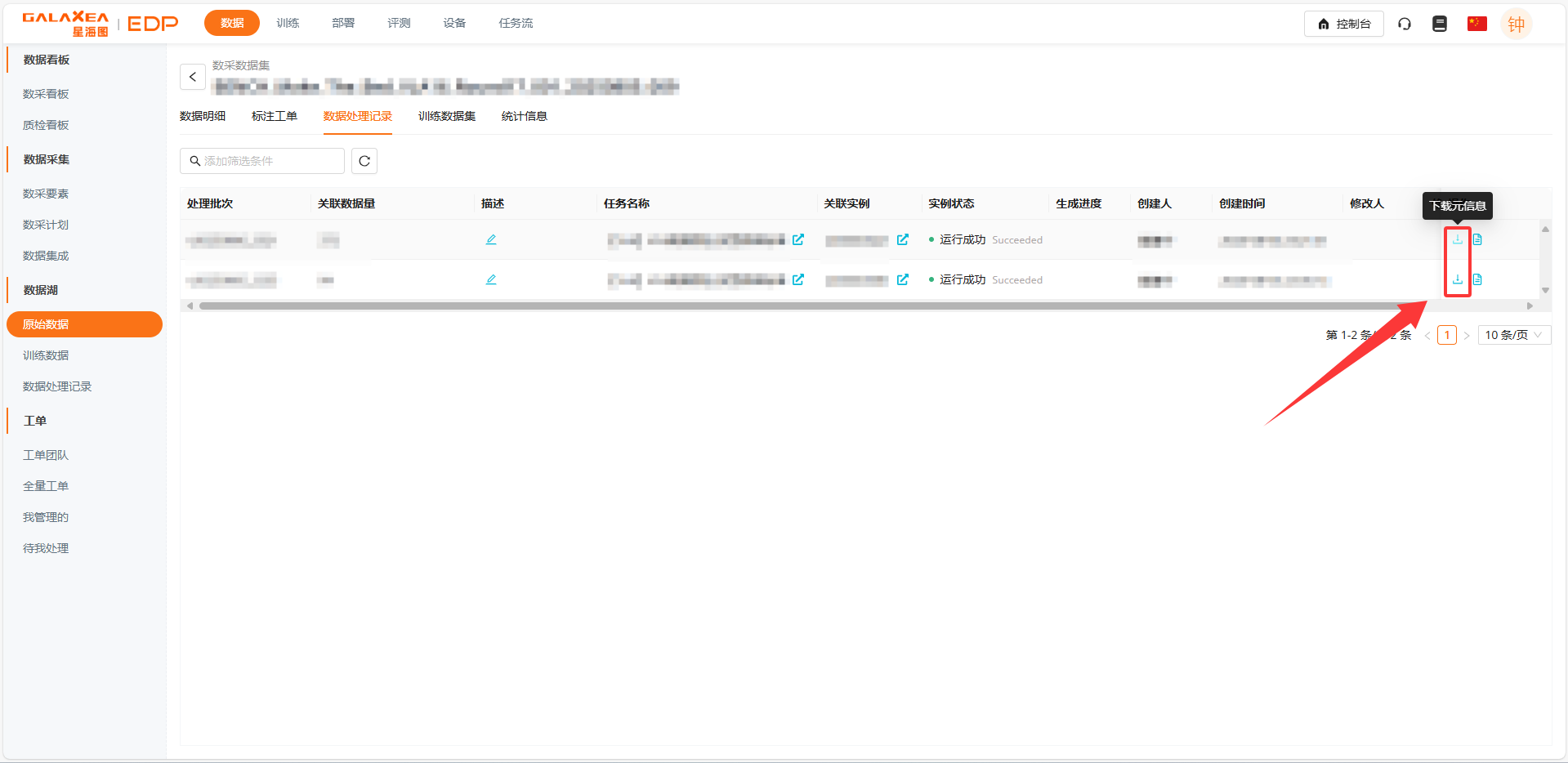Edit description pencil icon in first row

coord(491,239)
